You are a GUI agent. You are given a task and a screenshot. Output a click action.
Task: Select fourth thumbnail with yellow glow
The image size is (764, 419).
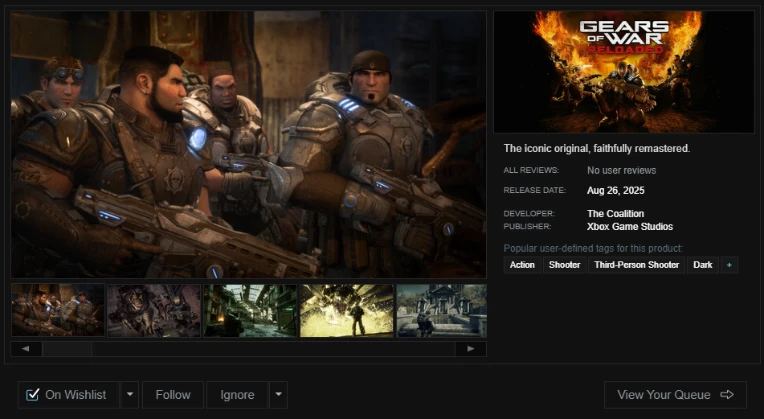pyautogui.click(x=346, y=311)
